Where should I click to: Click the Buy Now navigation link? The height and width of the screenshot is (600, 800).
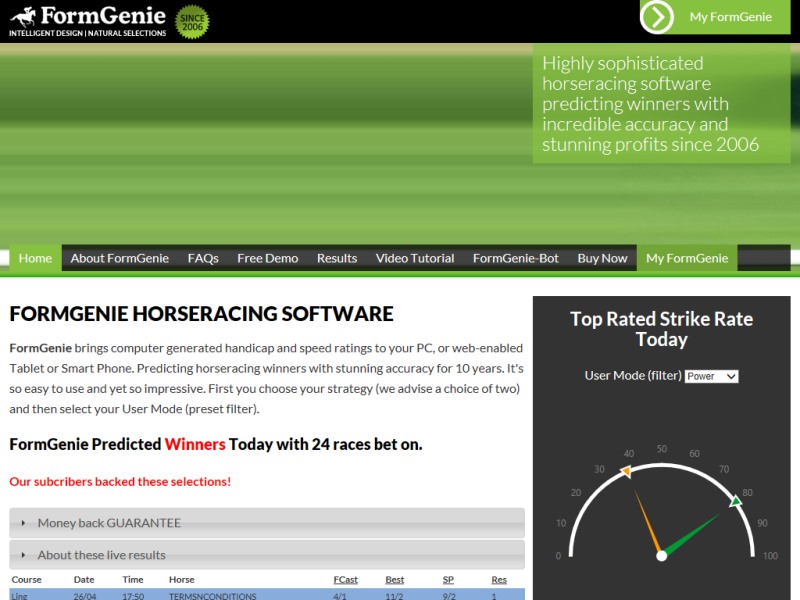[602, 258]
